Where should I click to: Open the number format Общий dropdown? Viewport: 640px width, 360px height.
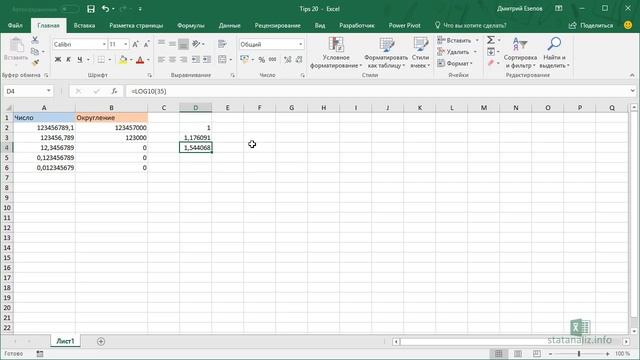coord(301,44)
